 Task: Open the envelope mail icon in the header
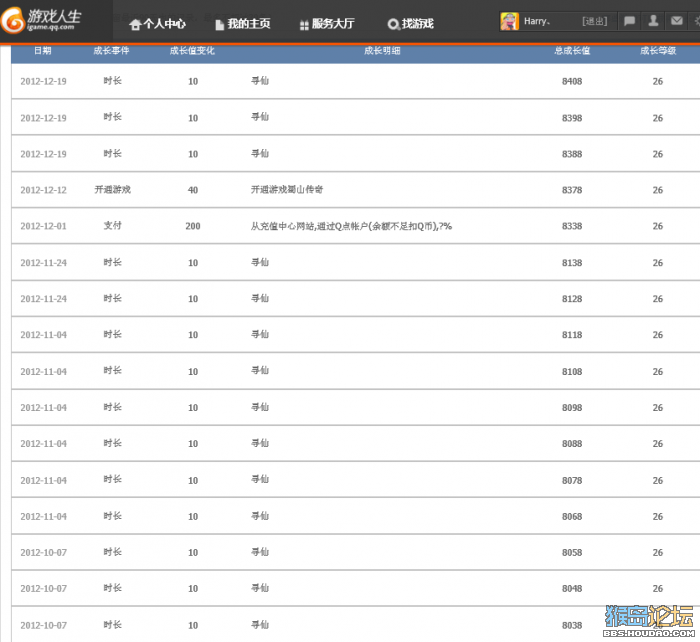[677, 21]
